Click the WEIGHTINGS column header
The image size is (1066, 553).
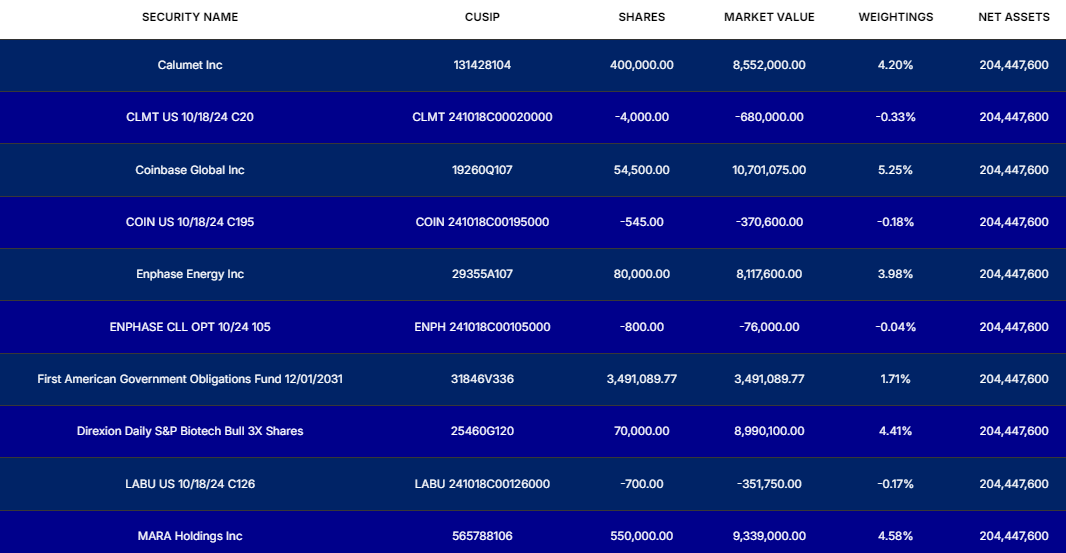point(895,17)
